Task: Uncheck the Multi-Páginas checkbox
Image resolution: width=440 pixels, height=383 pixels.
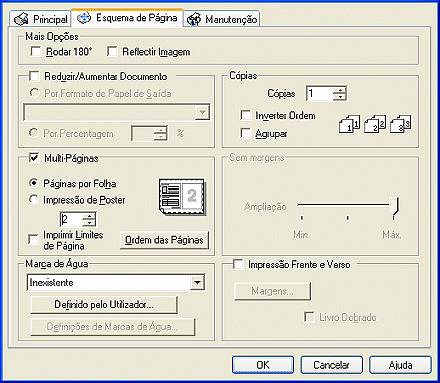Action: pyautogui.click(x=34, y=157)
